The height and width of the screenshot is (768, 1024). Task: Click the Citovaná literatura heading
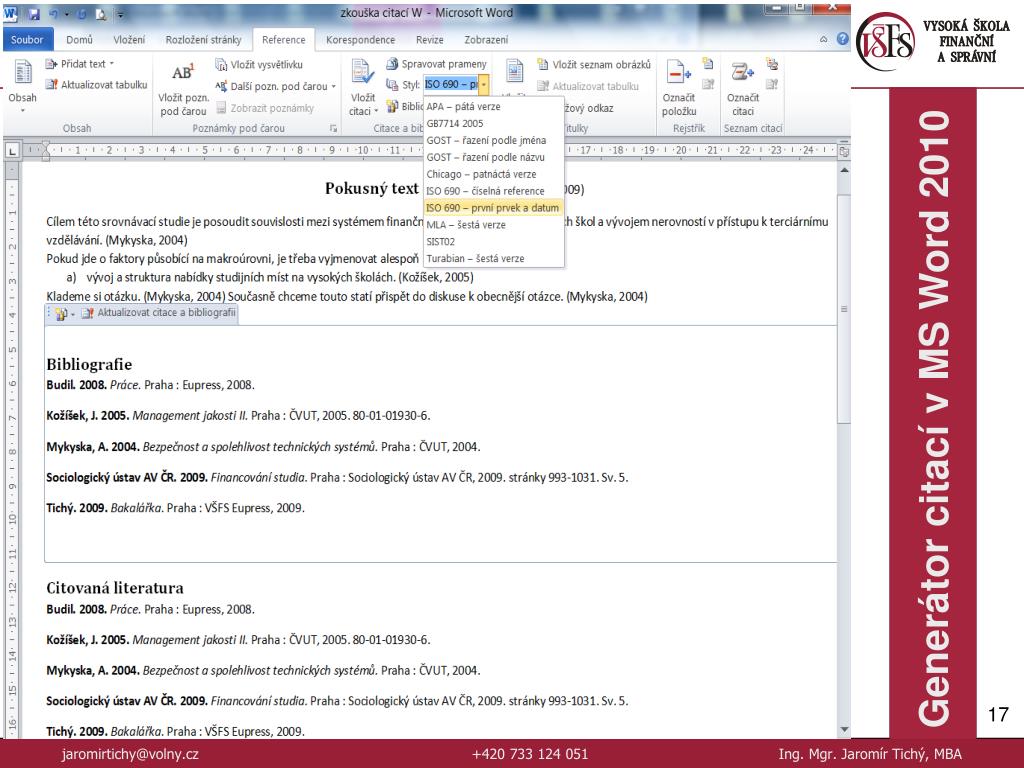(x=115, y=588)
